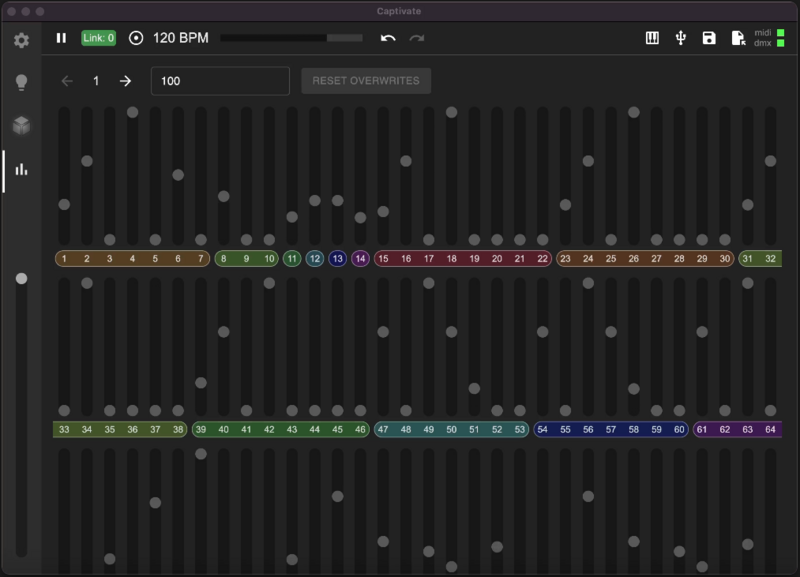Click the channel 16 fader knob
Screen dimensions: 800x577
406,161
